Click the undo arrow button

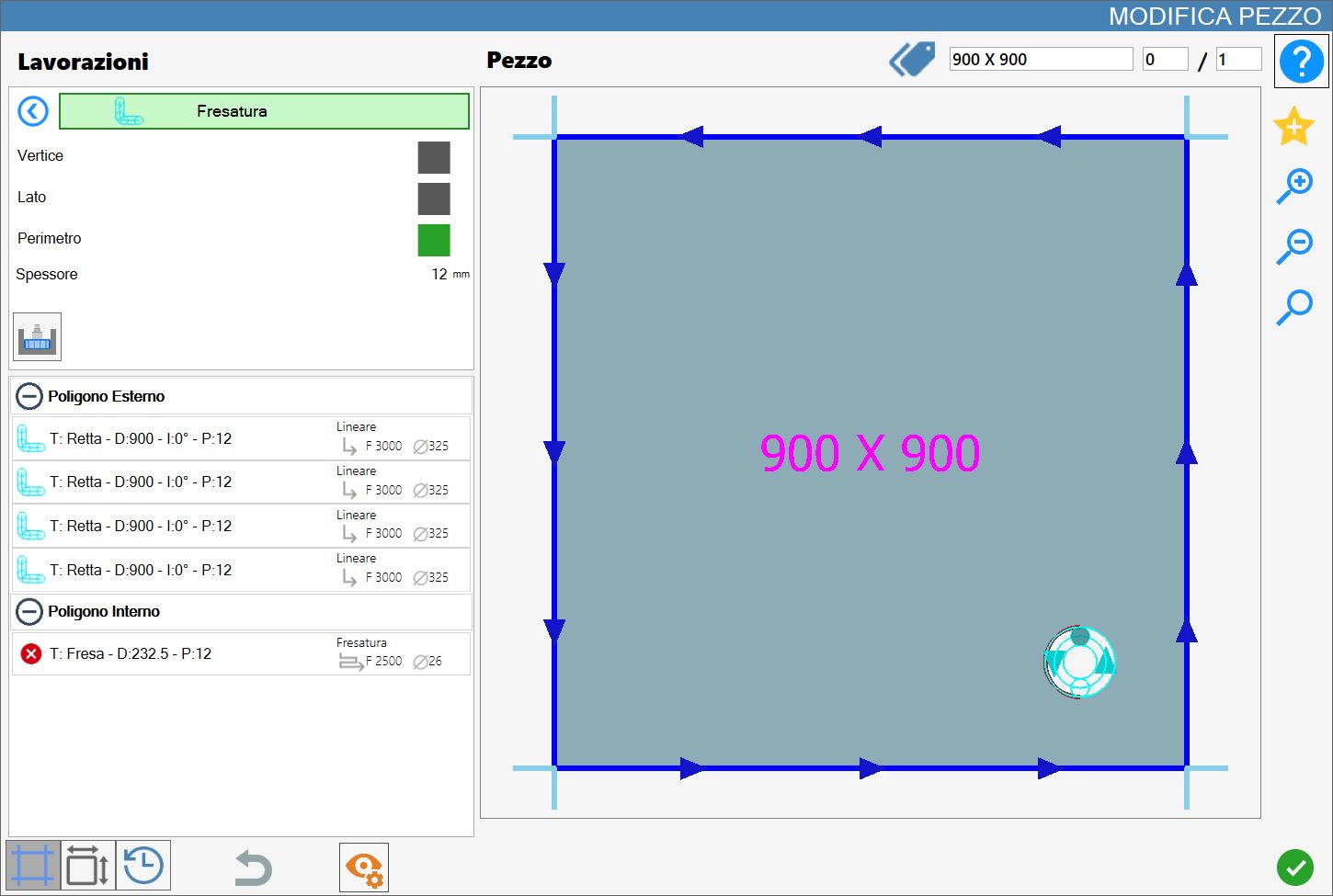point(252,868)
